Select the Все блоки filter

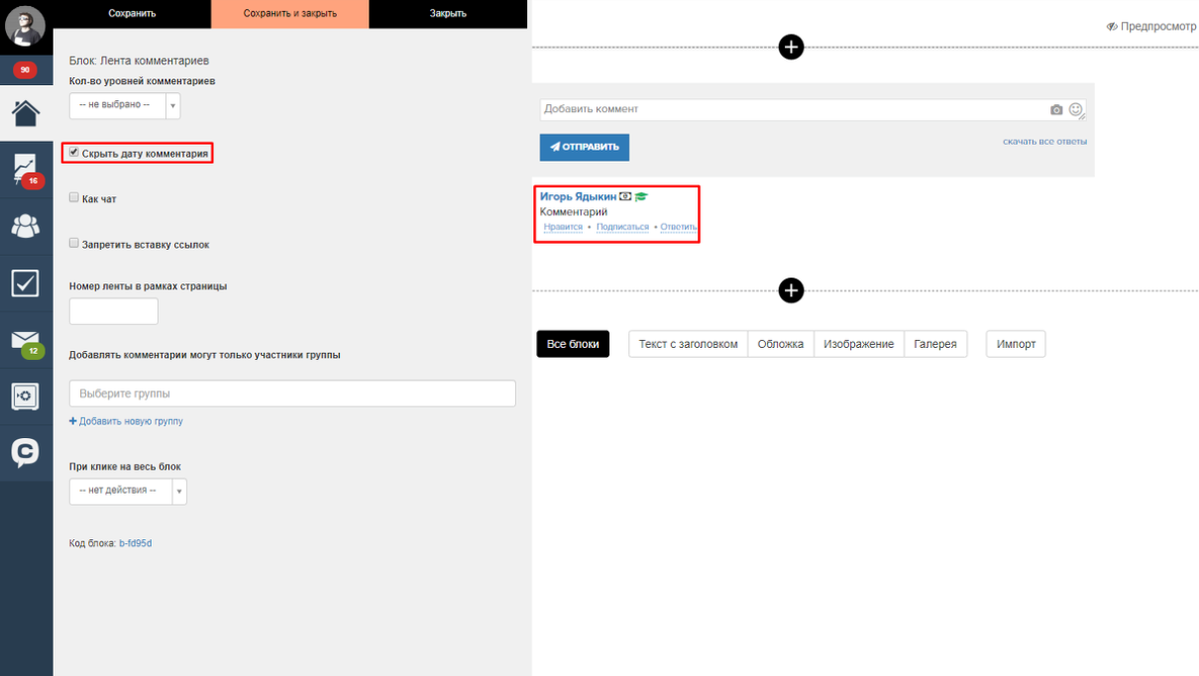point(573,344)
